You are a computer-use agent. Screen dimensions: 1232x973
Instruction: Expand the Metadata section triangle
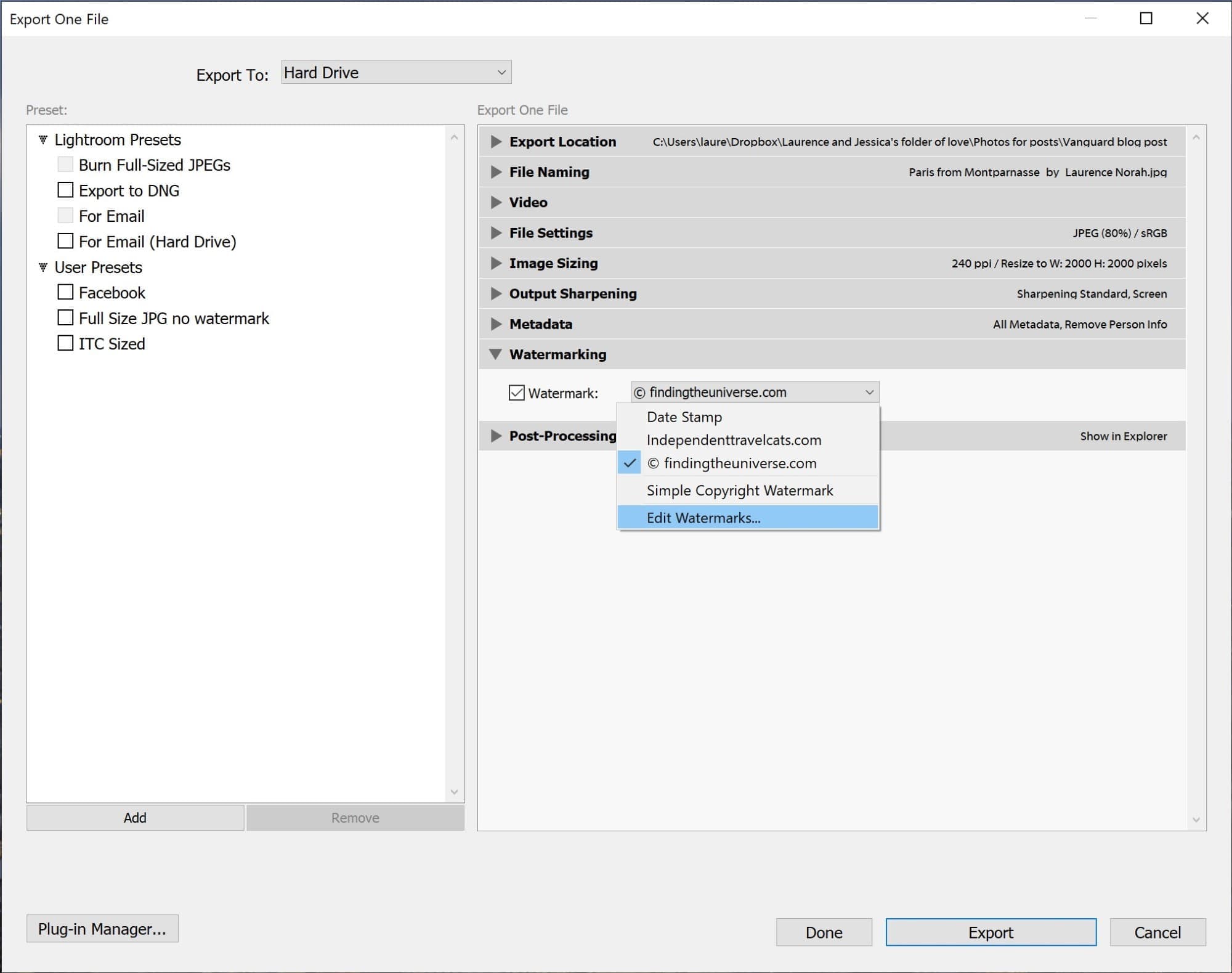[496, 324]
